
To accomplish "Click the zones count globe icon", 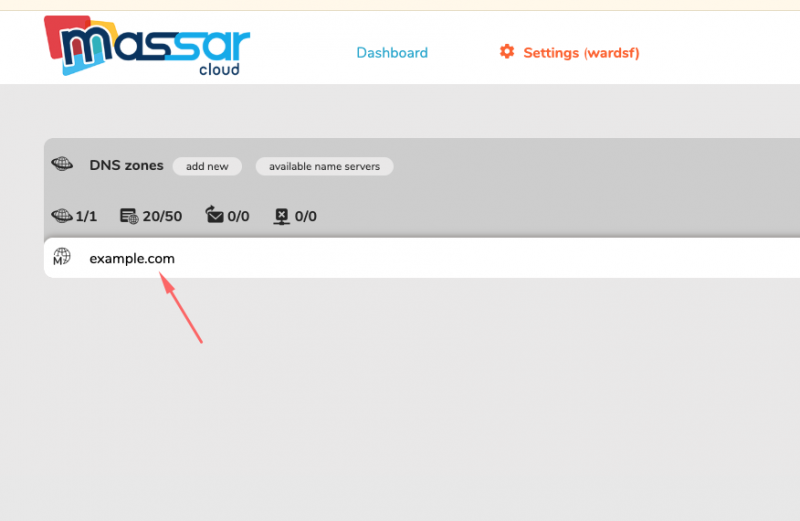I will pyautogui.click(x=62, y=215).
